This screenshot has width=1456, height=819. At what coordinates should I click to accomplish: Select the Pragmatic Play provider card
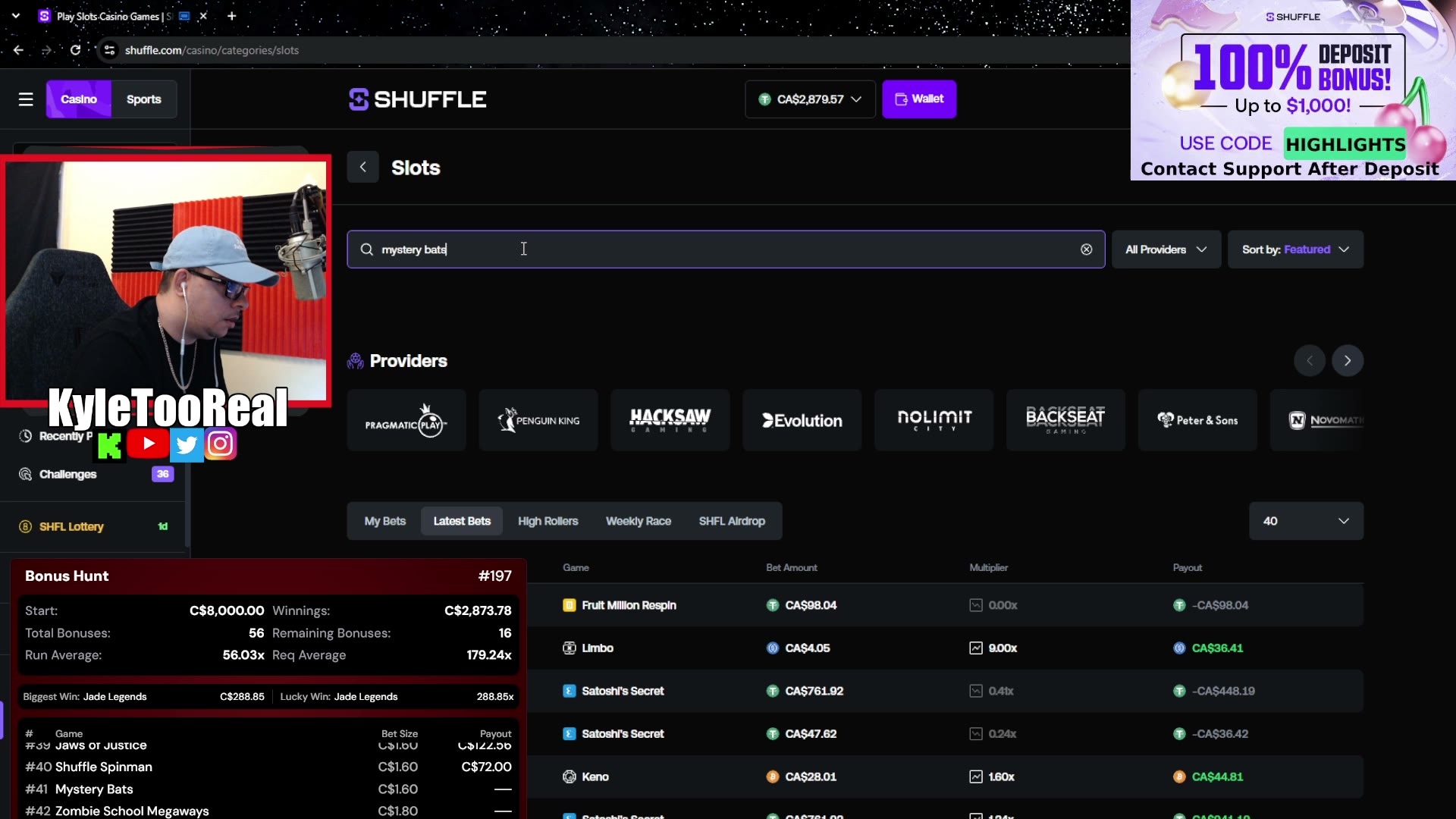406,420
